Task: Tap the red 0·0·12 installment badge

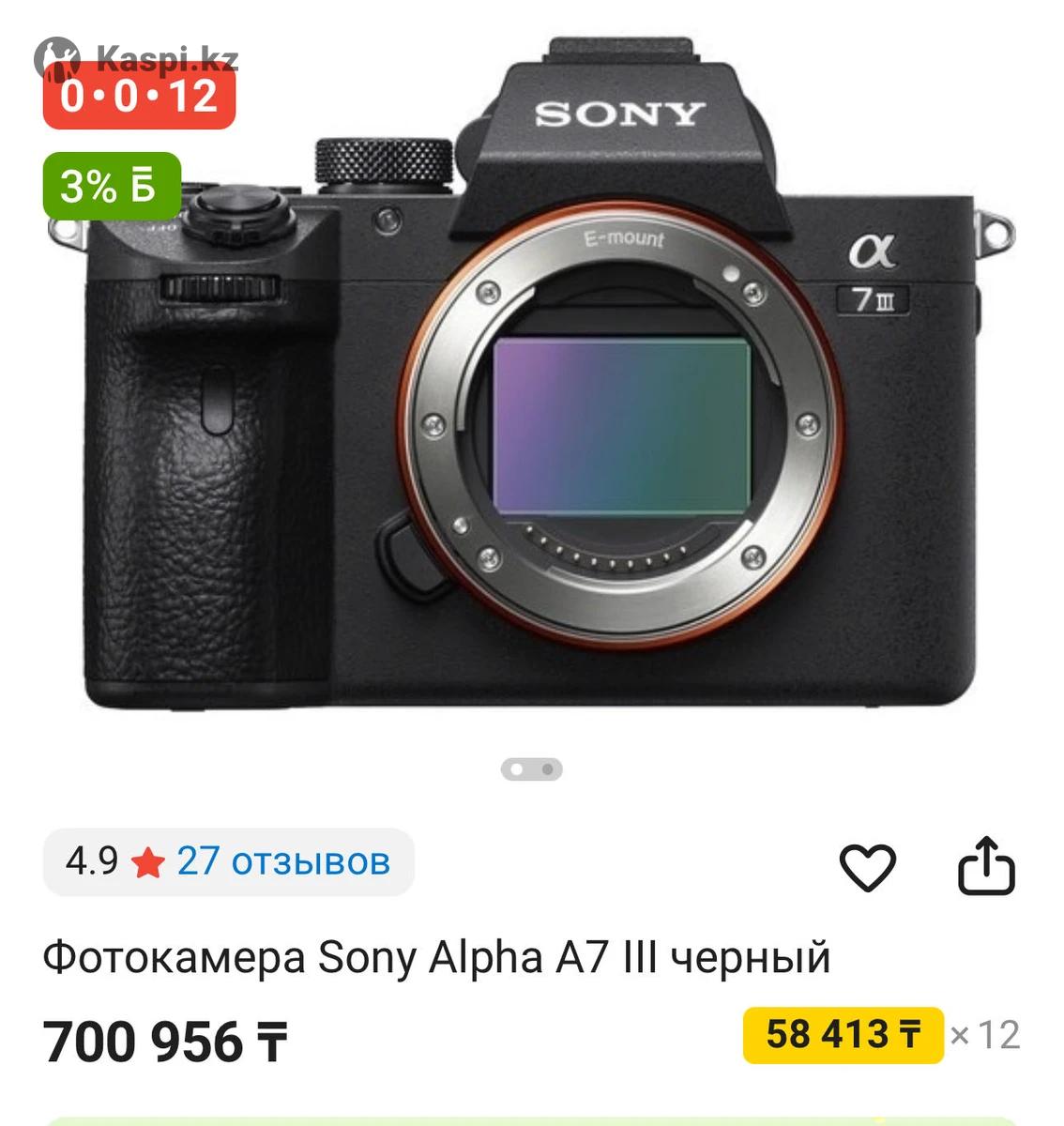Action: tap(139, 96)
